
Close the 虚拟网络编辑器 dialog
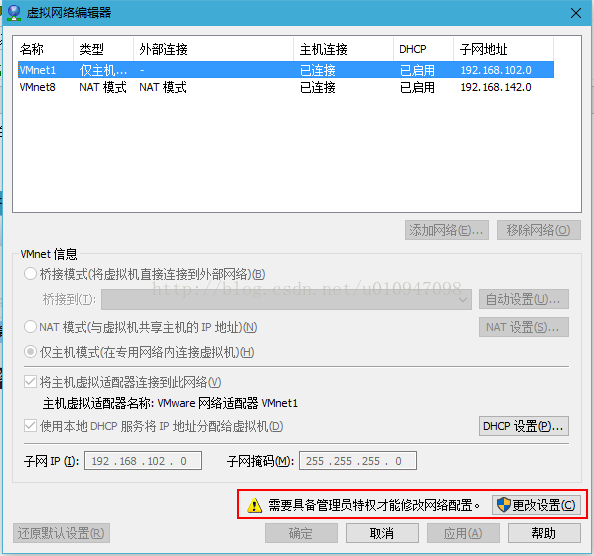(x=576, y=13)
